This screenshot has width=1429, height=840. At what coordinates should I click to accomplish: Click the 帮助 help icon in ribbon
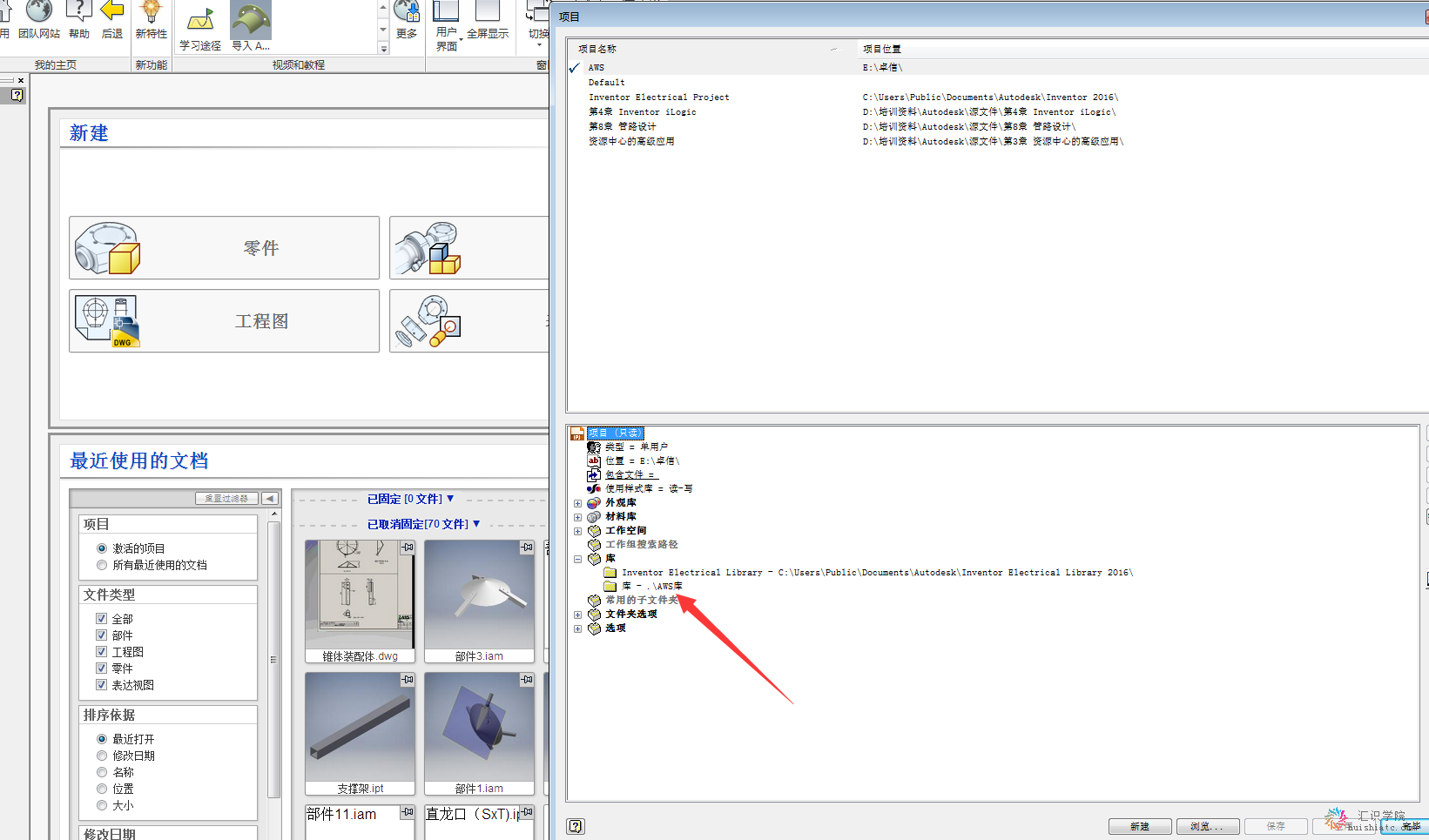tap(79, 11)
